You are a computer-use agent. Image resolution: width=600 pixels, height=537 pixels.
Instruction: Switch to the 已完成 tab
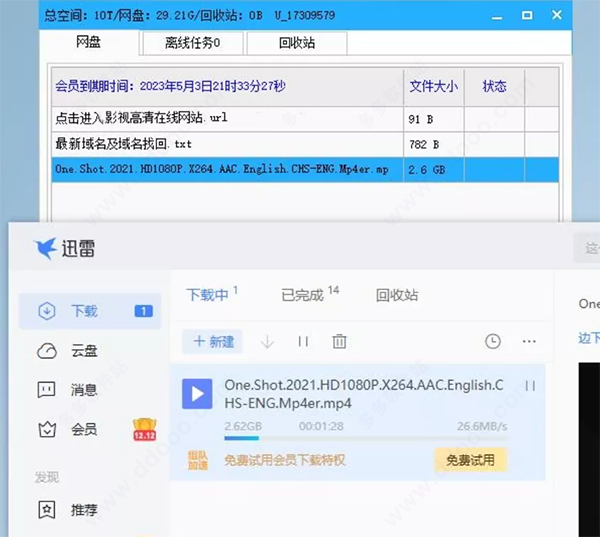[310, 294]
